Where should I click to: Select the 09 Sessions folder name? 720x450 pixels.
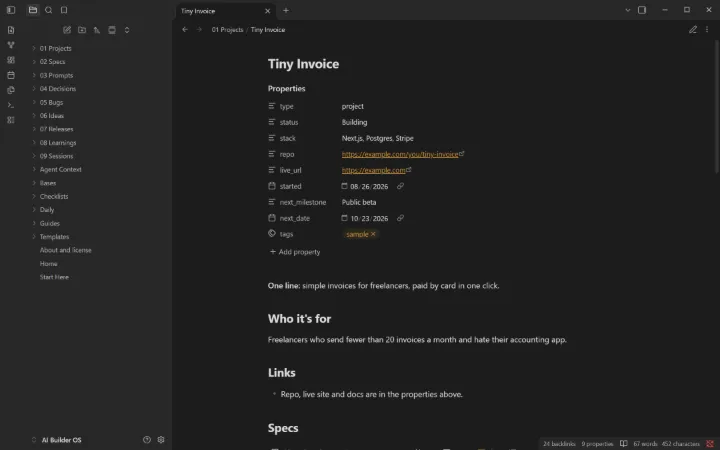point(56,156)
